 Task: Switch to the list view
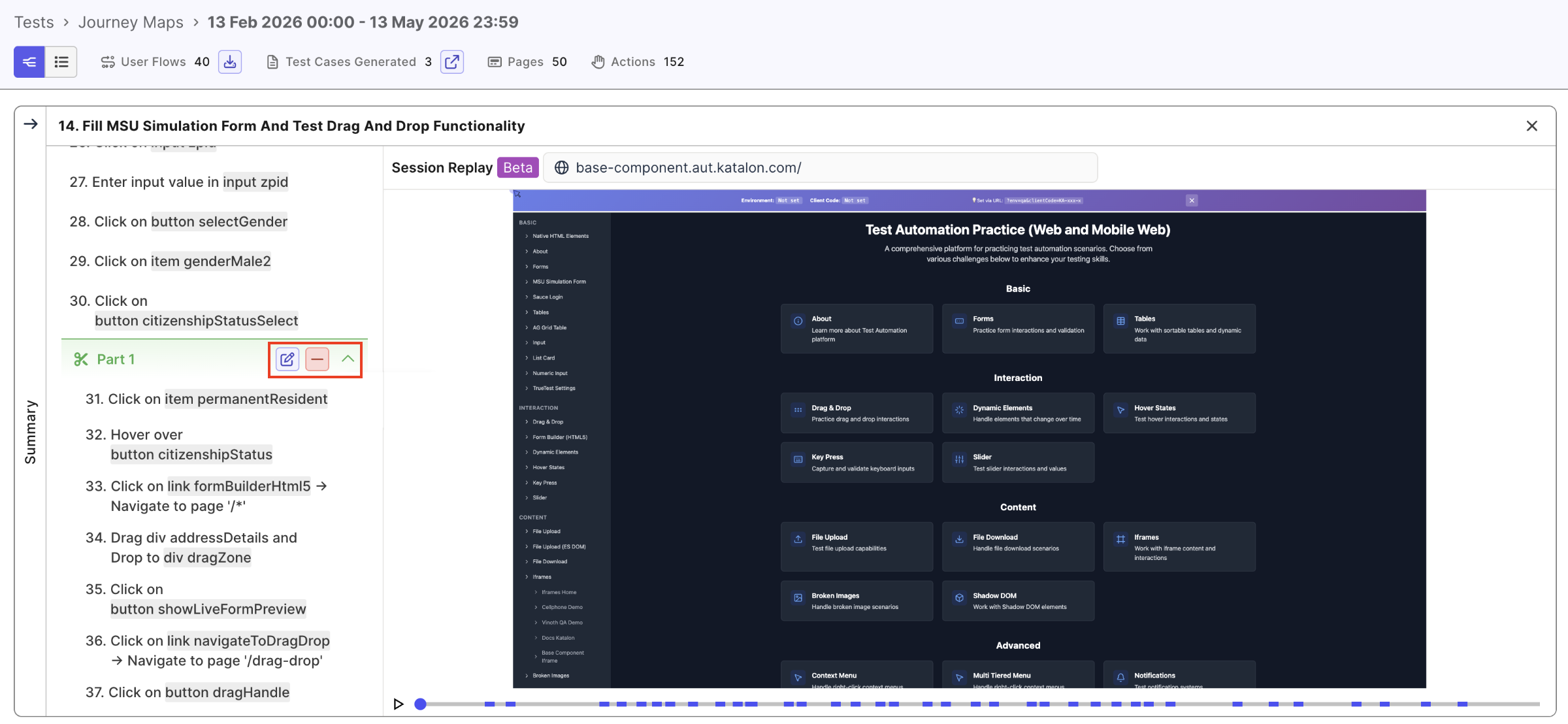pyautogui.click(x=61, y=61)
